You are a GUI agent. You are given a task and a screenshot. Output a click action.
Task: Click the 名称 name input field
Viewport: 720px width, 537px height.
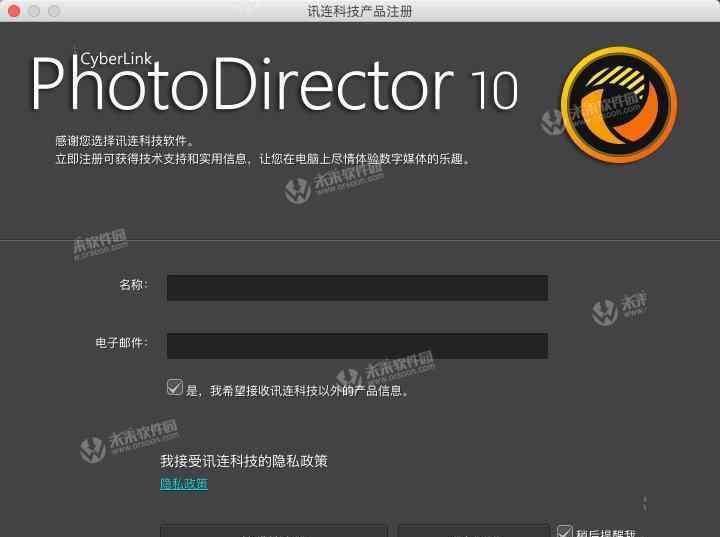coord(357,288)
